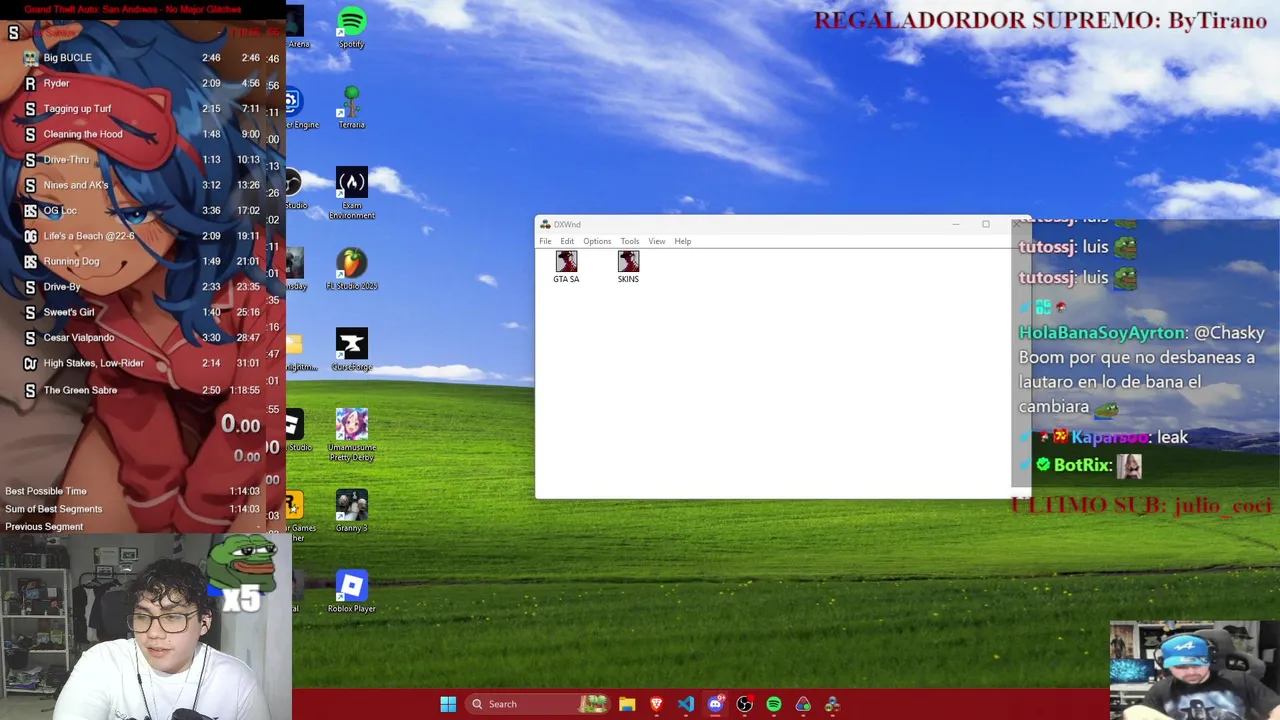Click the BotRix chat emote image
Viewport: 1280px width, 720px height.
click(1129, 466)
